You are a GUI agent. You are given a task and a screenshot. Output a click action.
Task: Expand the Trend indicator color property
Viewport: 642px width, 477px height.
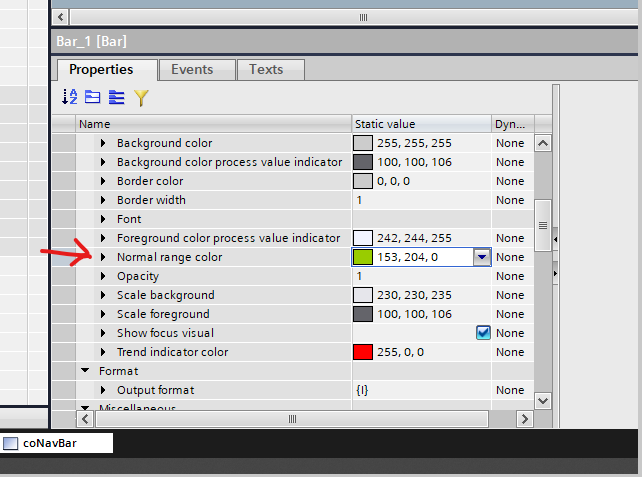click(103, 352)
